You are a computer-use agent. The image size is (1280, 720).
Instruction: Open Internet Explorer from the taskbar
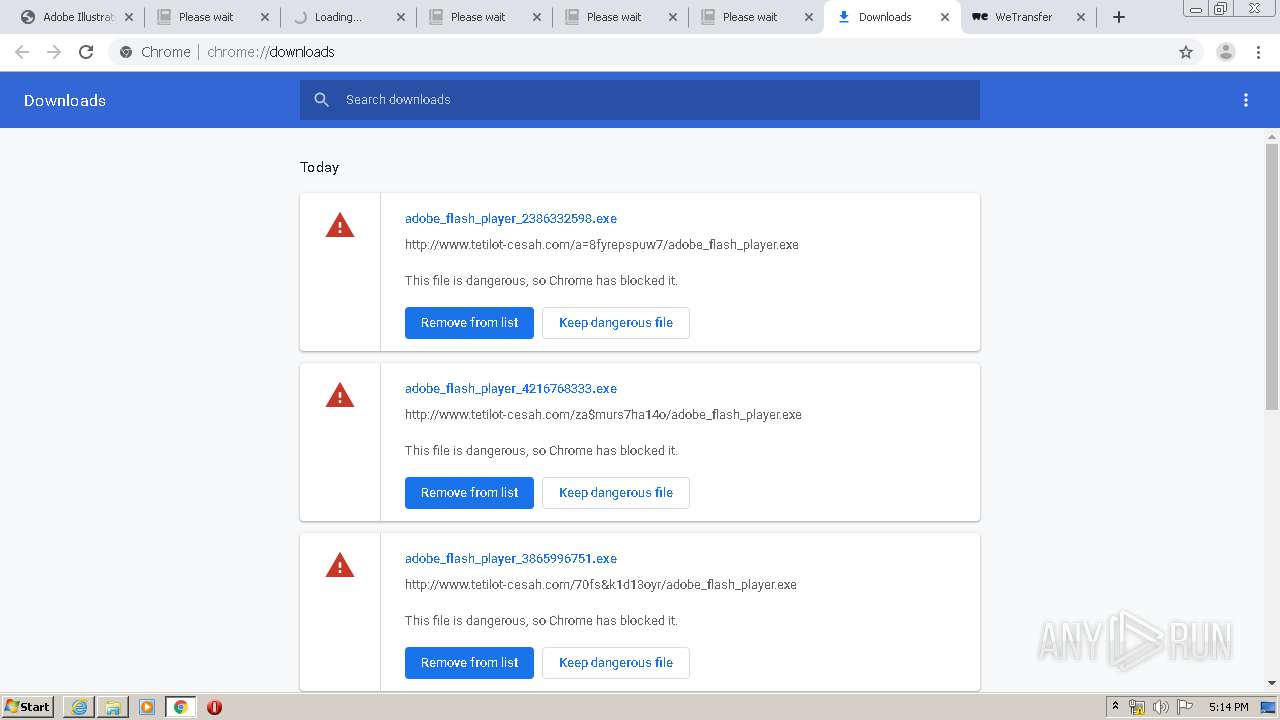pos(79,707)
